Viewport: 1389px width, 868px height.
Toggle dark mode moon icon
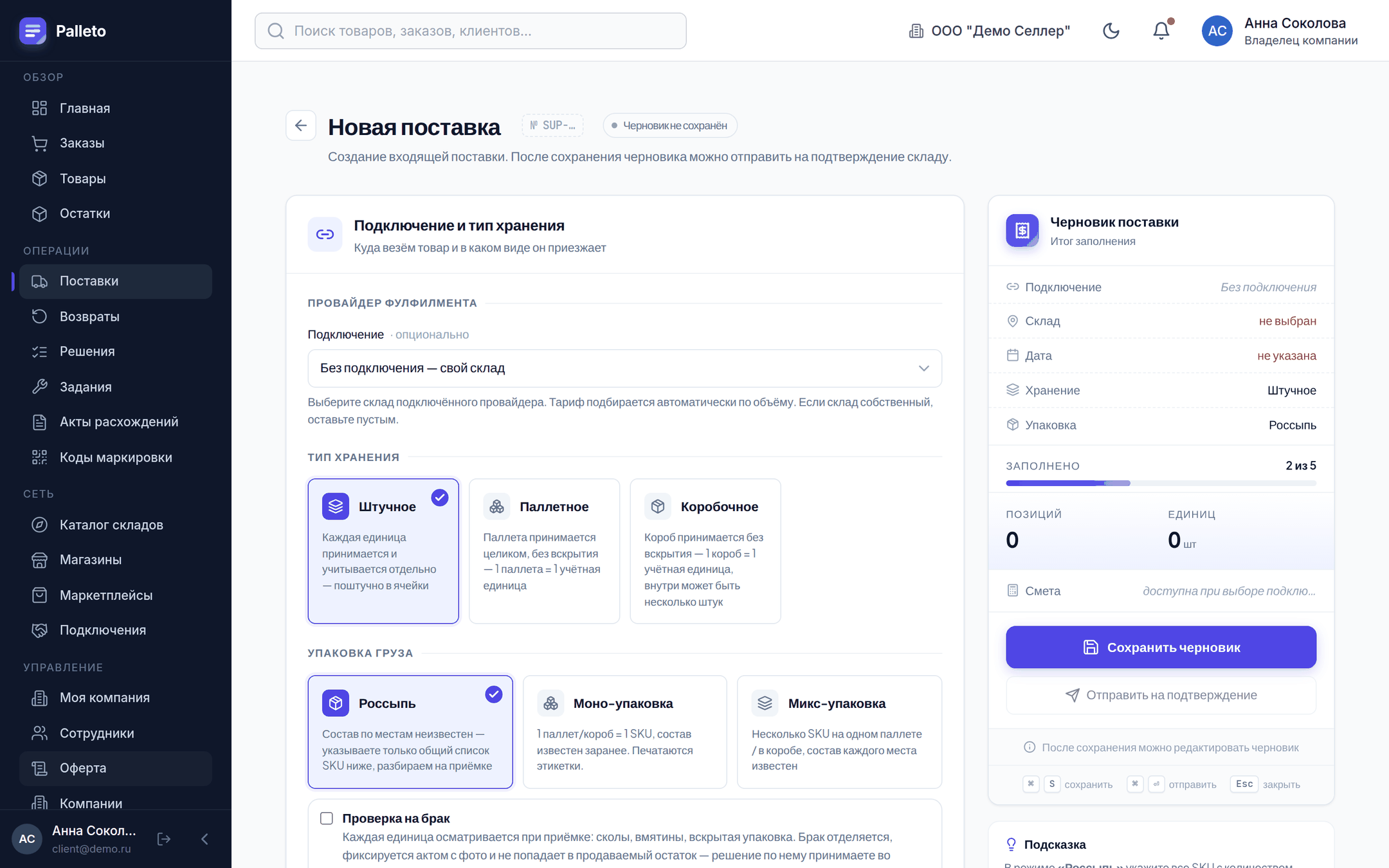point(1111,31)
